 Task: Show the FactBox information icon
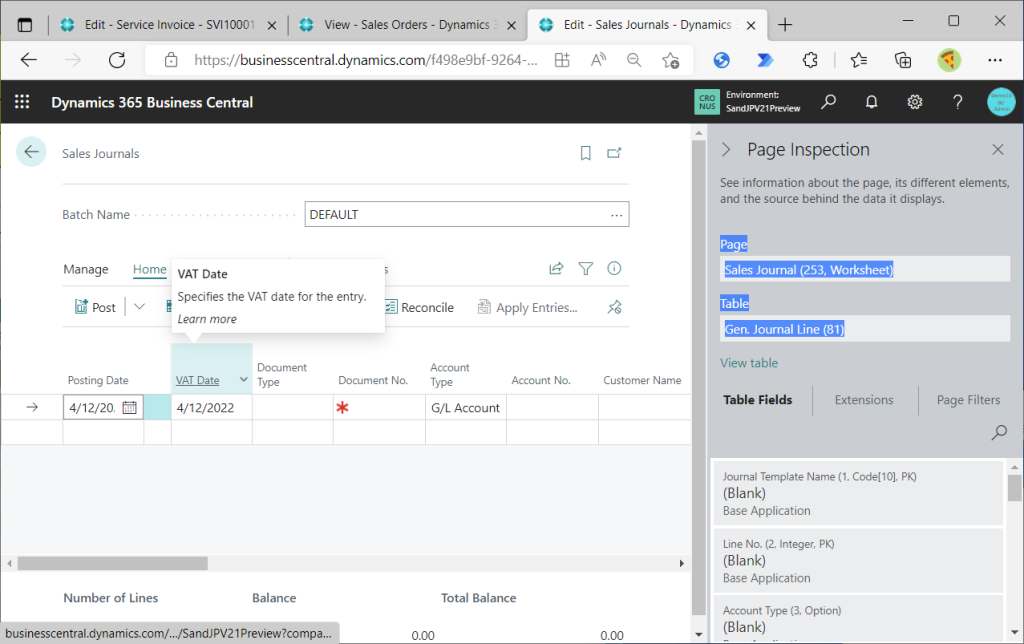tap(614, 268)
